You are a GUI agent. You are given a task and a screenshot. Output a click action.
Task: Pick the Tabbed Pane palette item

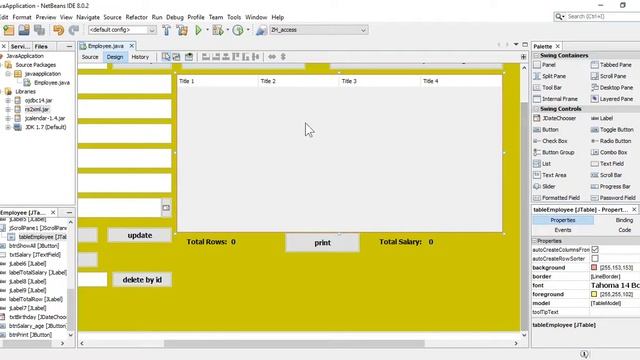(x=611, y=65)
